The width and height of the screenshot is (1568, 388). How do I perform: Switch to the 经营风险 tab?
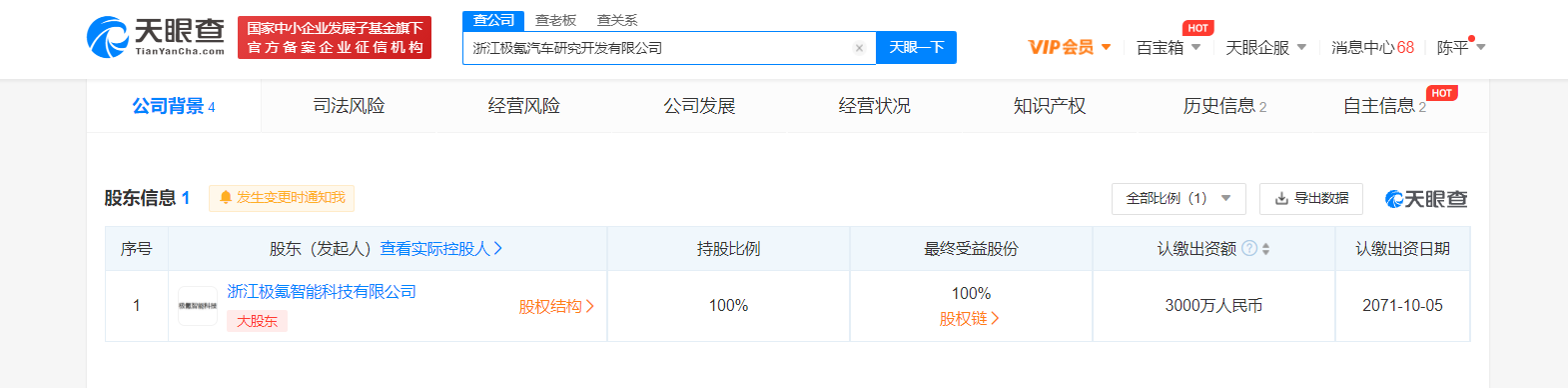point(523,106)
